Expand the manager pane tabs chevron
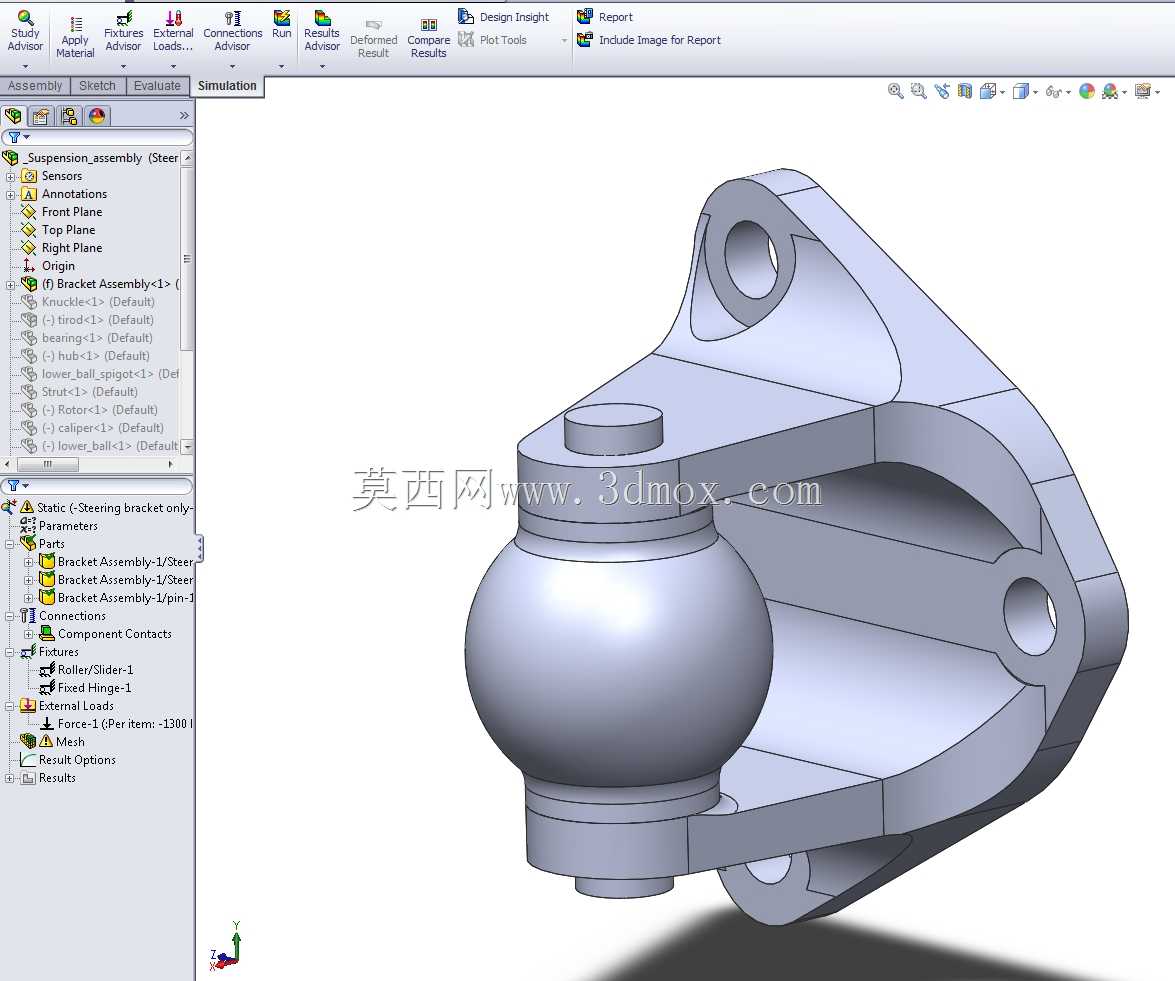Viewport: 1175px width, 981px height. 184,115
